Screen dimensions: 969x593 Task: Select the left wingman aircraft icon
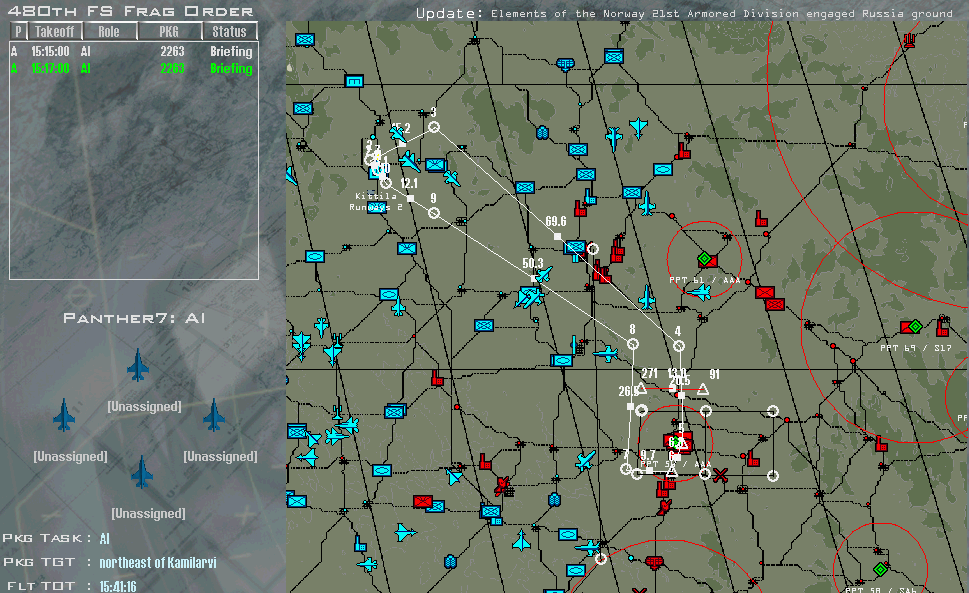[x=64, y=414]
